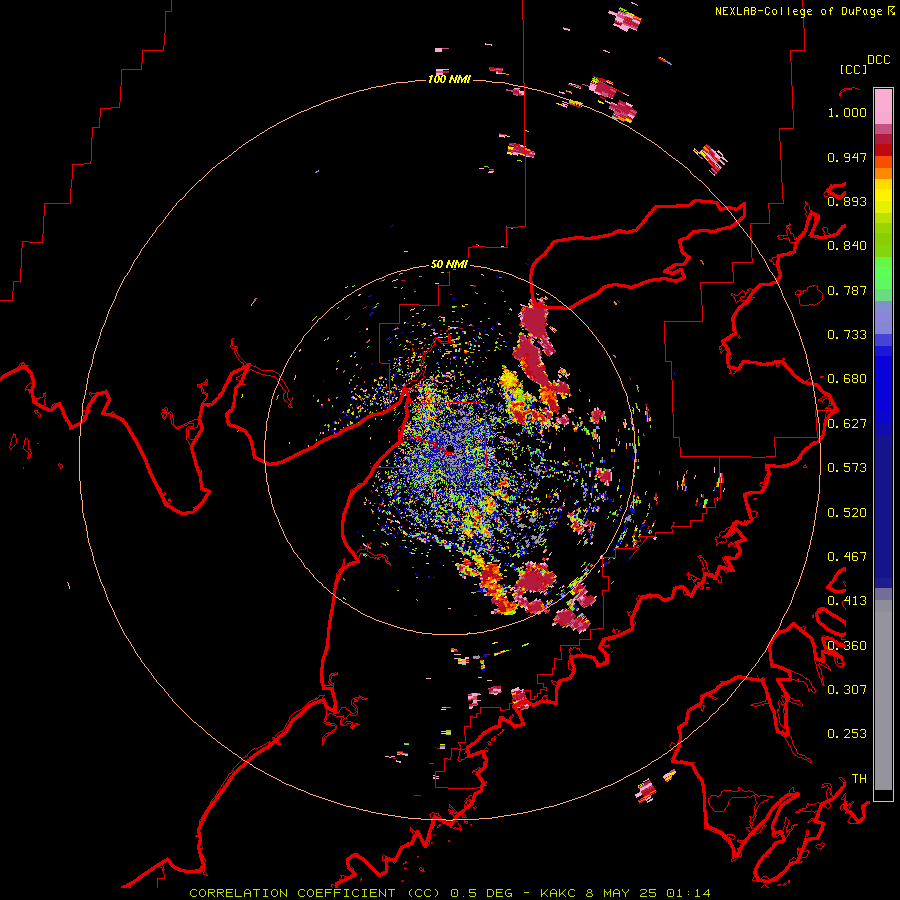Click the 0.680 legend value
The width and height of the screenshot is (900, 900).
click(x=847, y=379)
